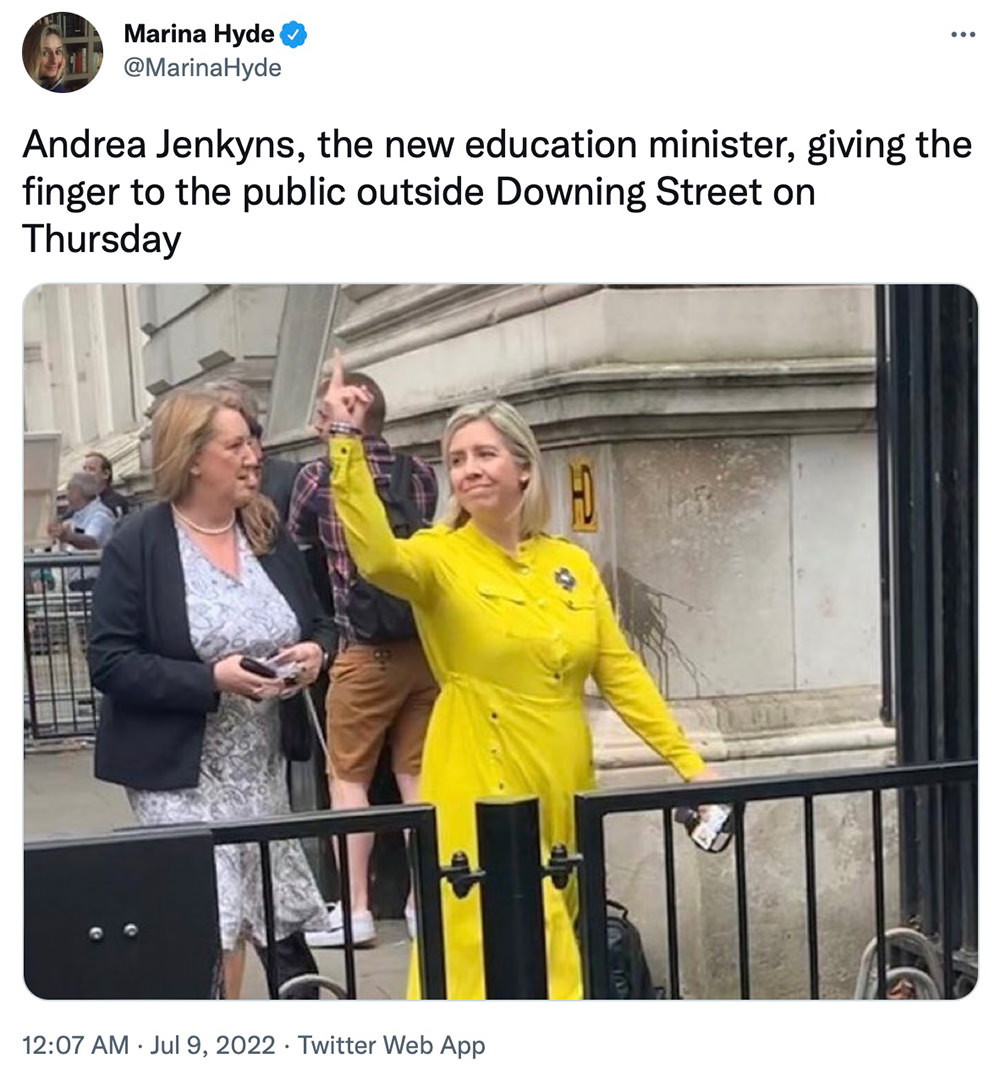Viewport: 1000px width, 1086px height.
Task: Open the attached photo in full view
Action: (501, 642)
